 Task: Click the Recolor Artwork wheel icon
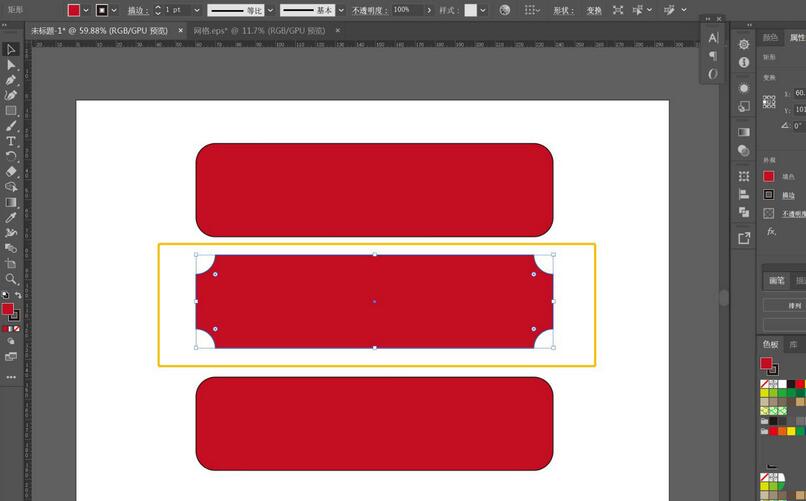pos(504,10)
